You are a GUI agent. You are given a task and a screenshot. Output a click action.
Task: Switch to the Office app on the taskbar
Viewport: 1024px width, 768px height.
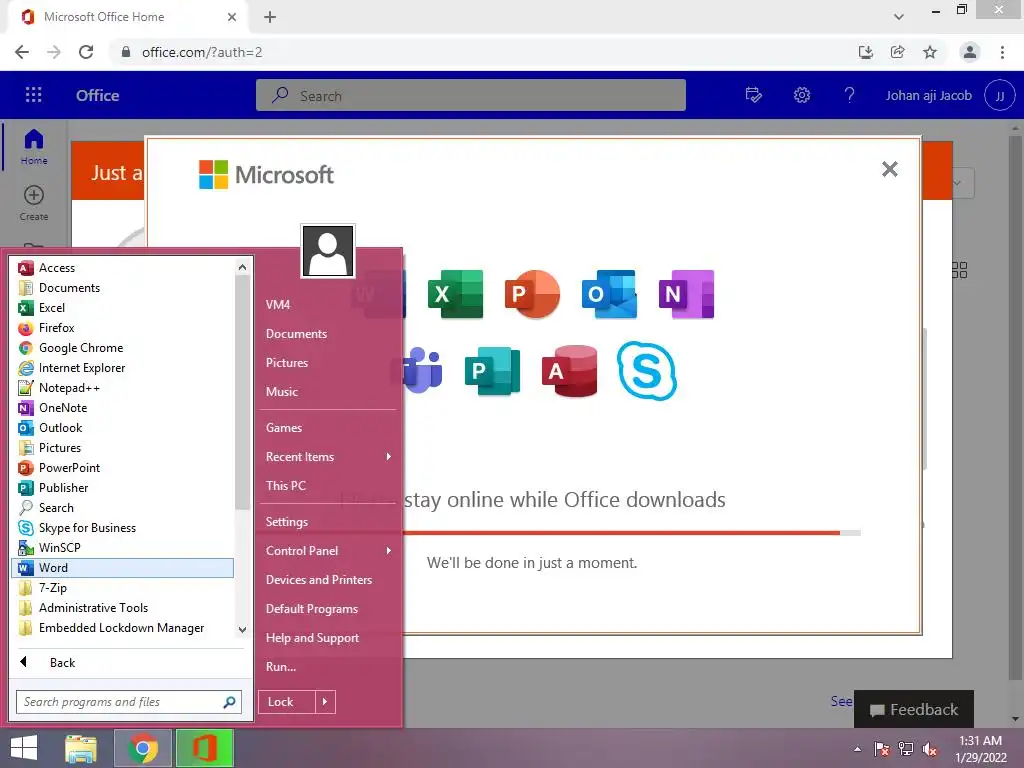coord(204,748)
